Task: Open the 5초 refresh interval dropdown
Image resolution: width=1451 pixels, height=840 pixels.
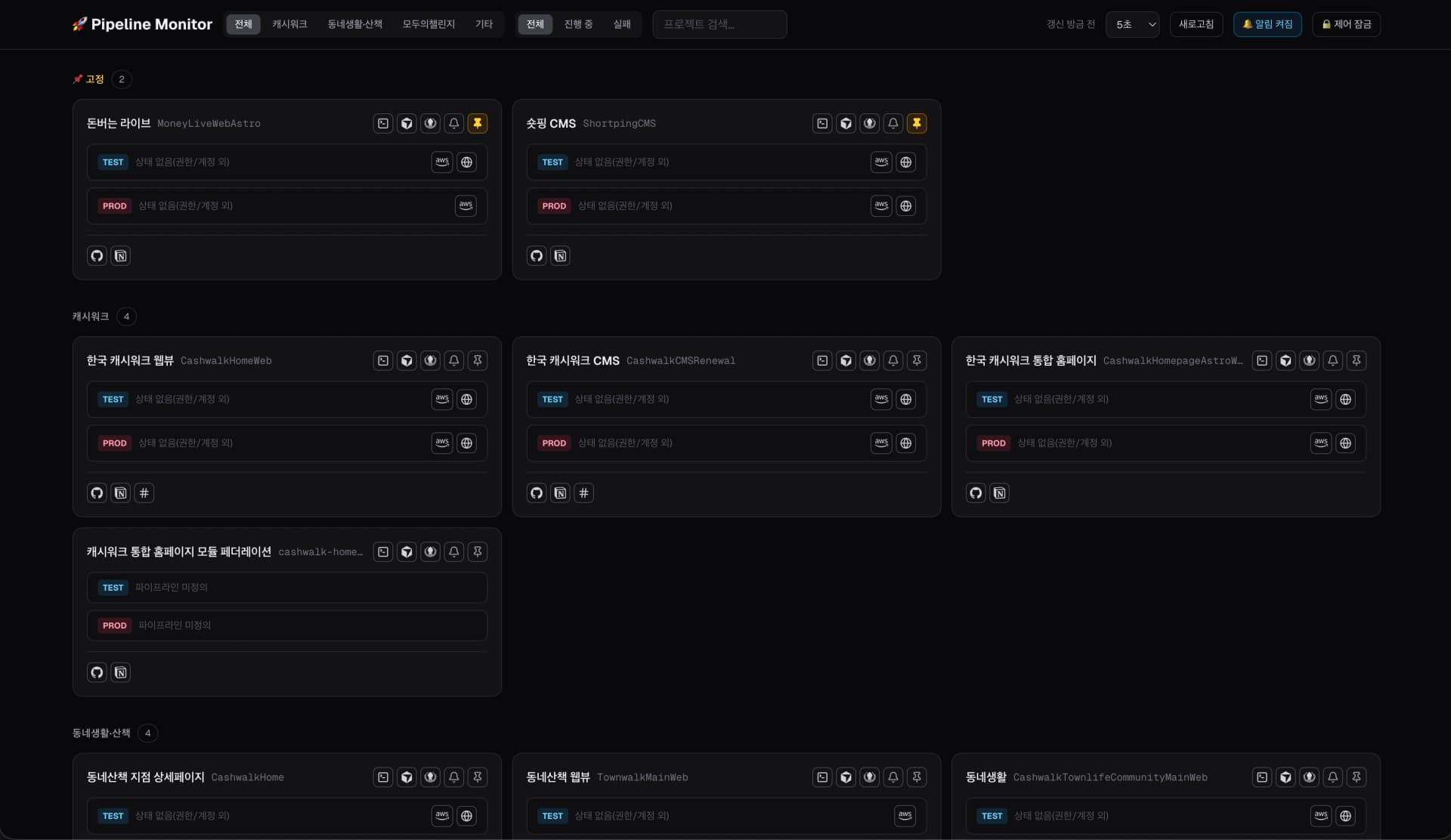Action: tap(1132, 24)
